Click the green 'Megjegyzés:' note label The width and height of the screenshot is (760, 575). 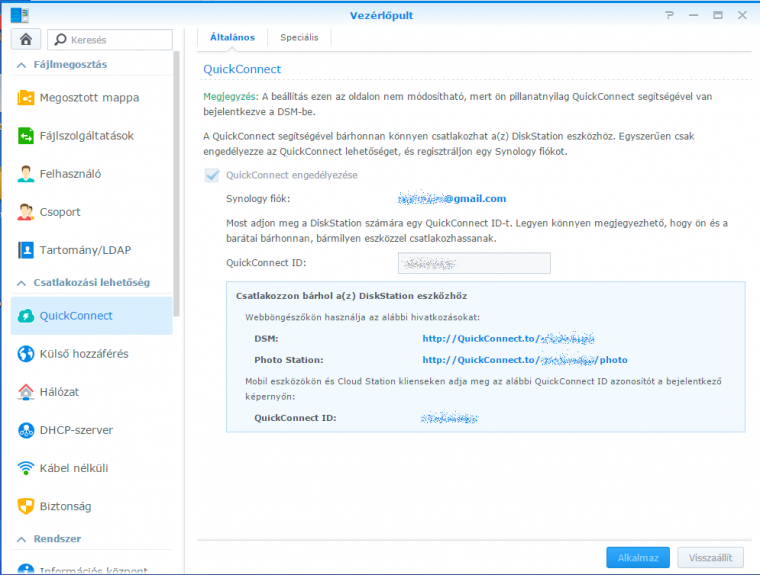click(x=231, y=96)
